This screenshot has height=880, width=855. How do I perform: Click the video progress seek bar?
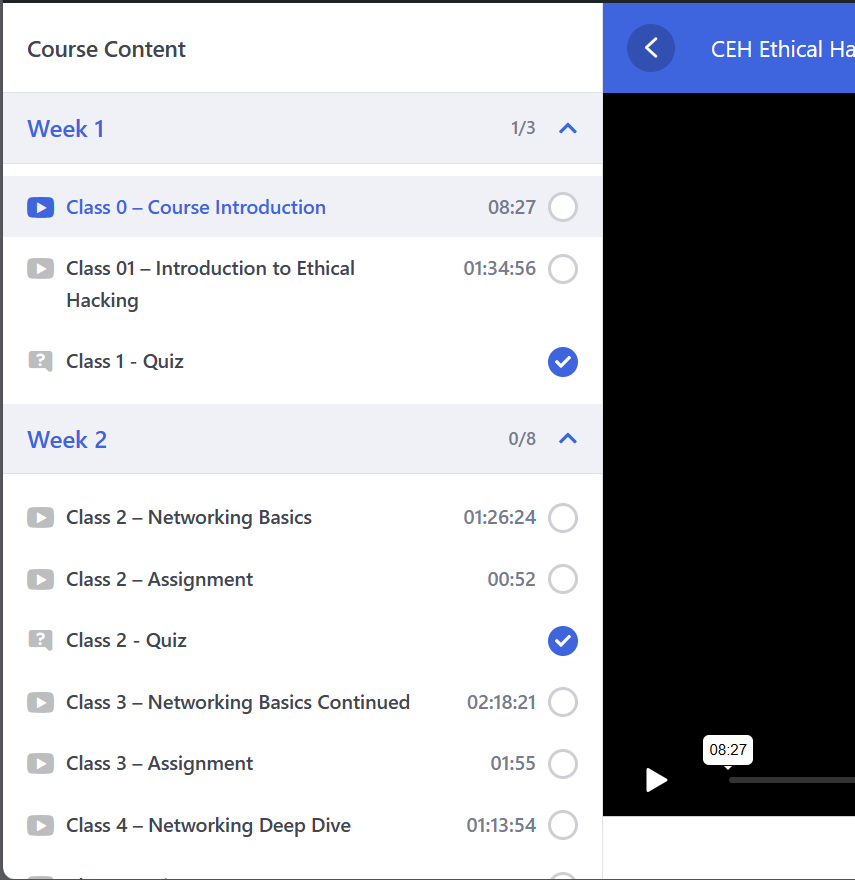[790, 780]
